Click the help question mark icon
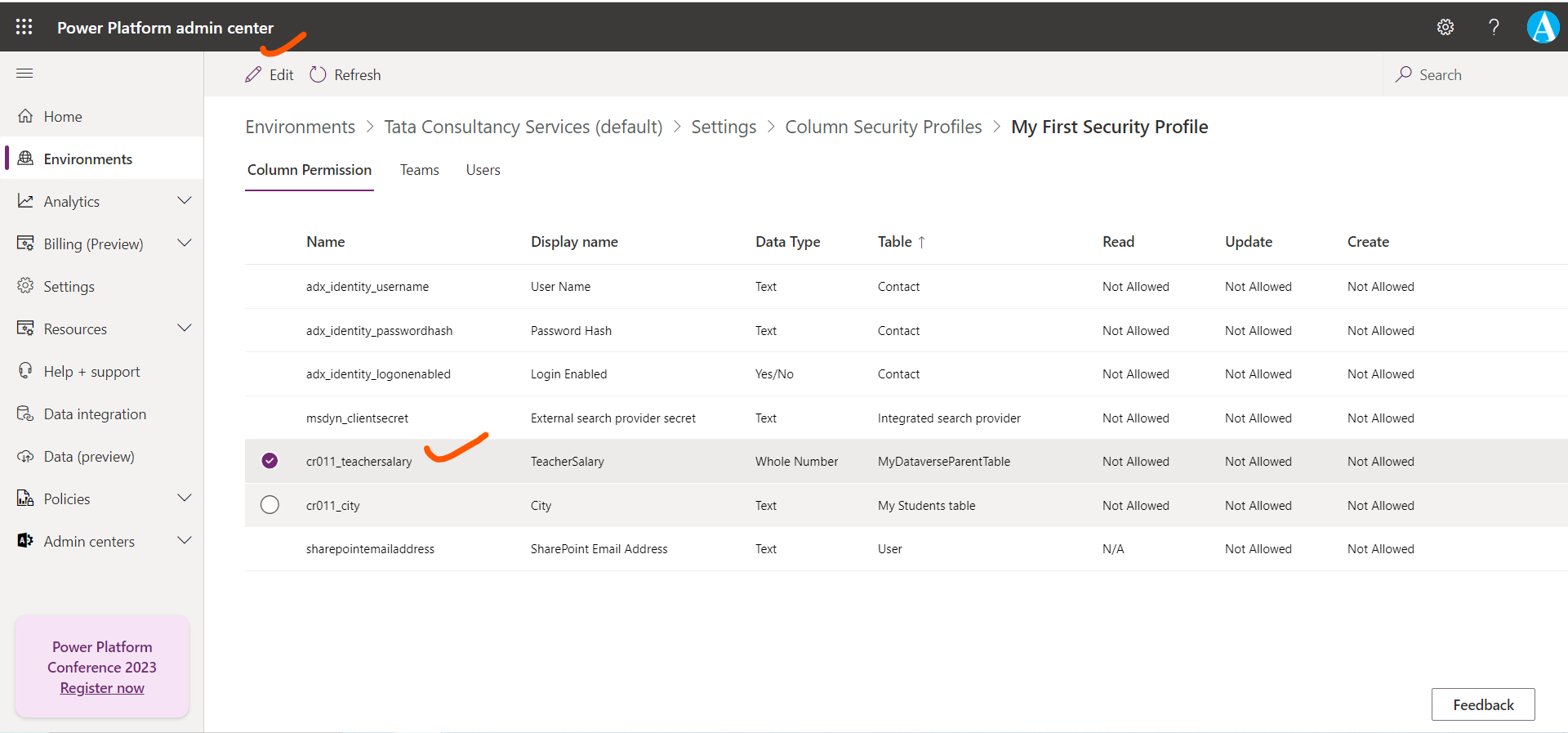 coord(1494,27)
